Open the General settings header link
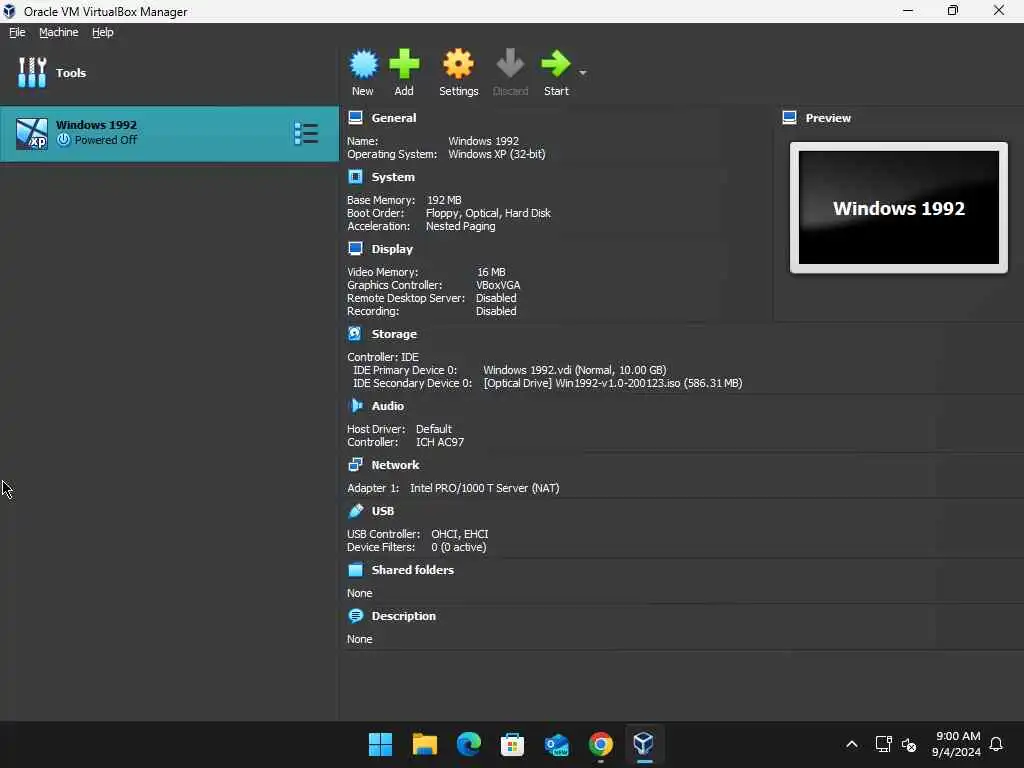 394,118
